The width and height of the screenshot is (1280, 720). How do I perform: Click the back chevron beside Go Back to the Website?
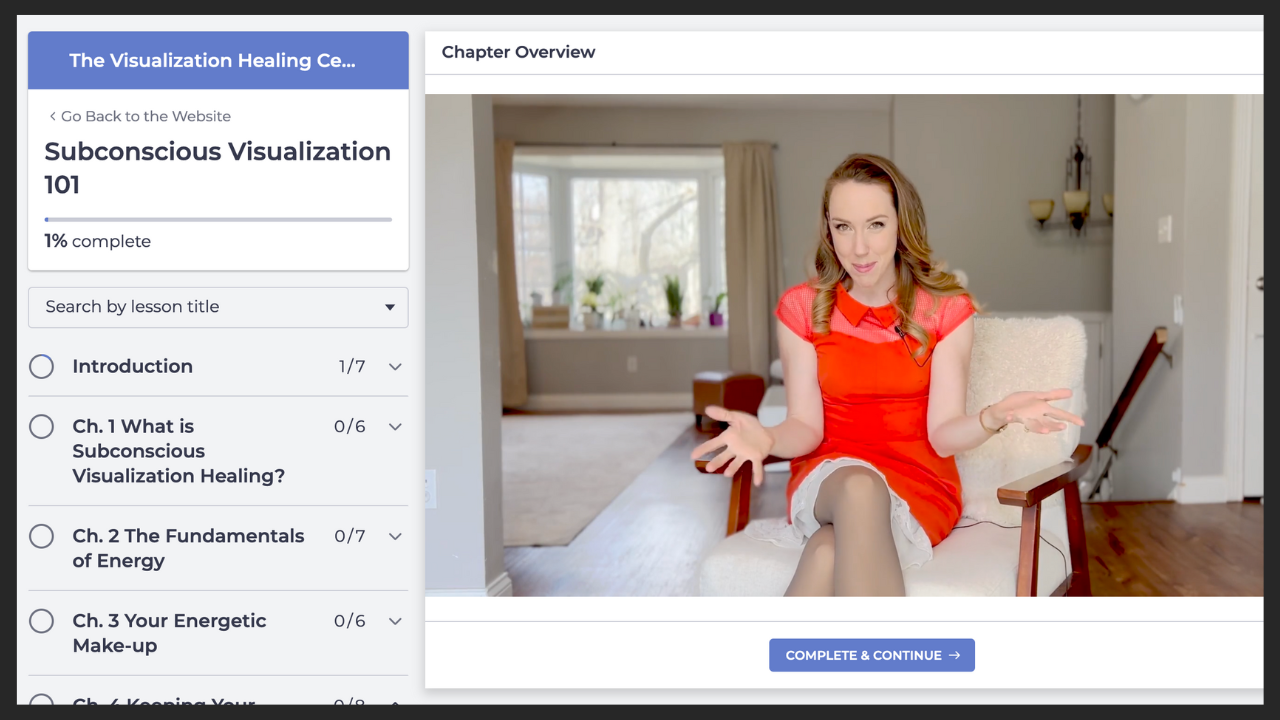coord(53,117)
